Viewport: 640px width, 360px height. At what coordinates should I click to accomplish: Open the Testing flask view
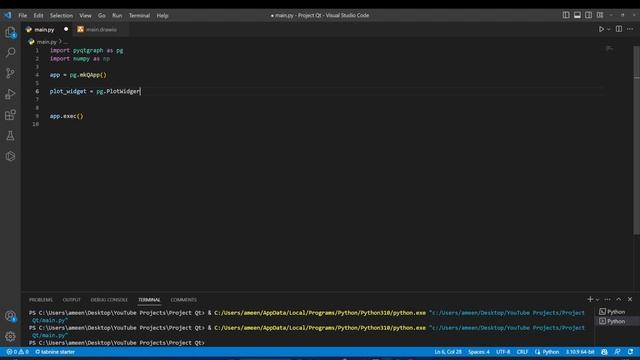[10, 136]
